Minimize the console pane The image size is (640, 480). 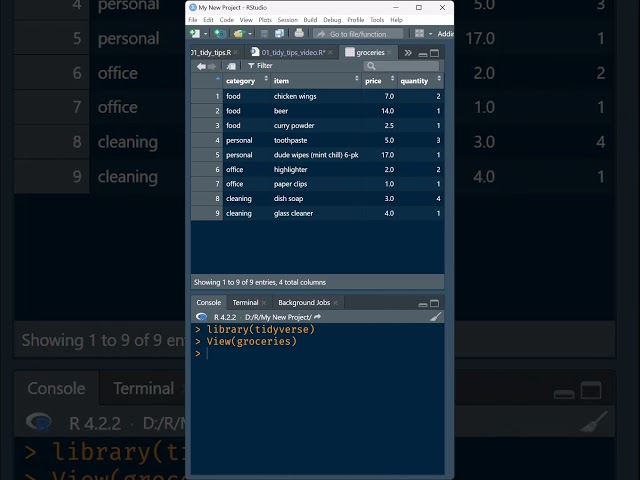click(423, 304)
